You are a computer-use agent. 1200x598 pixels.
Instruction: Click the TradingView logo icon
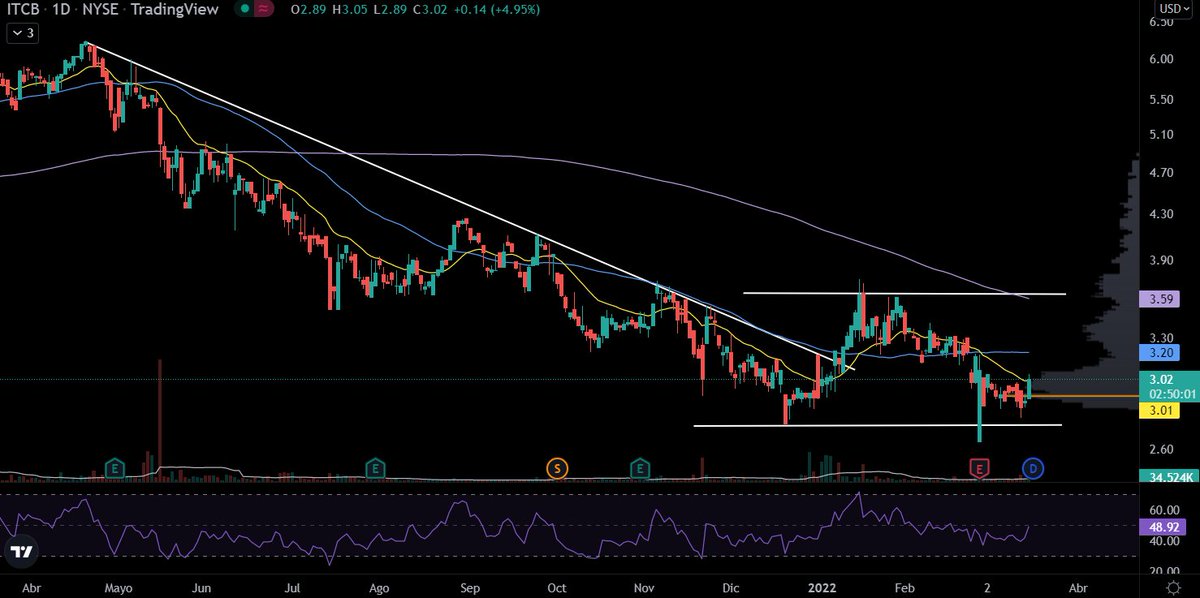21,551
